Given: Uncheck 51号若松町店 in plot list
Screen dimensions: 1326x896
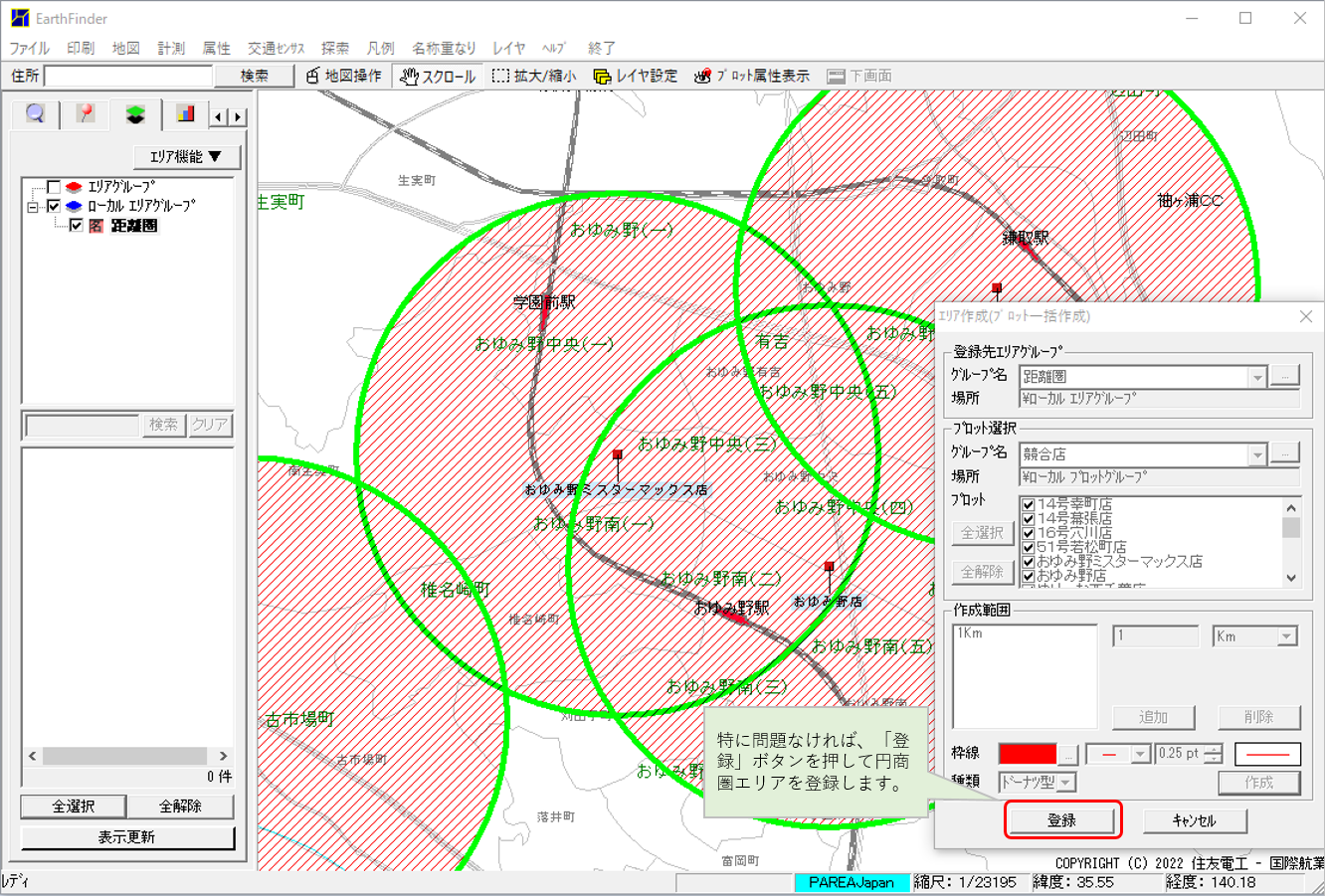Looking at the screenshot, I should 1029,548.
